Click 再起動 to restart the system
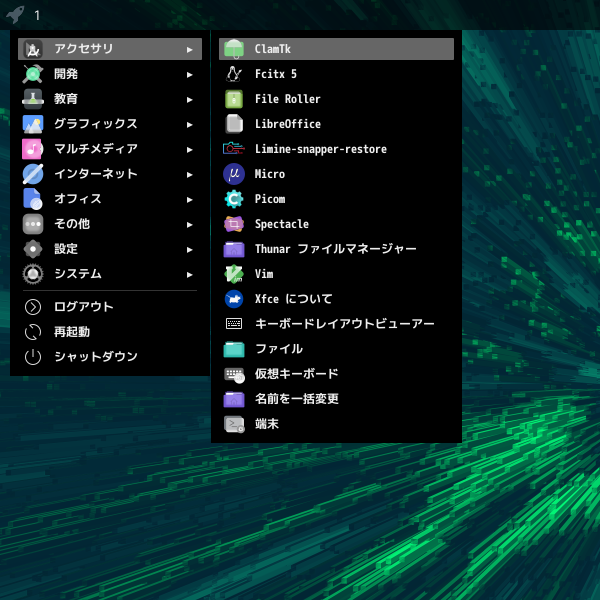This screenshot has width=600, height=600. 72,332
